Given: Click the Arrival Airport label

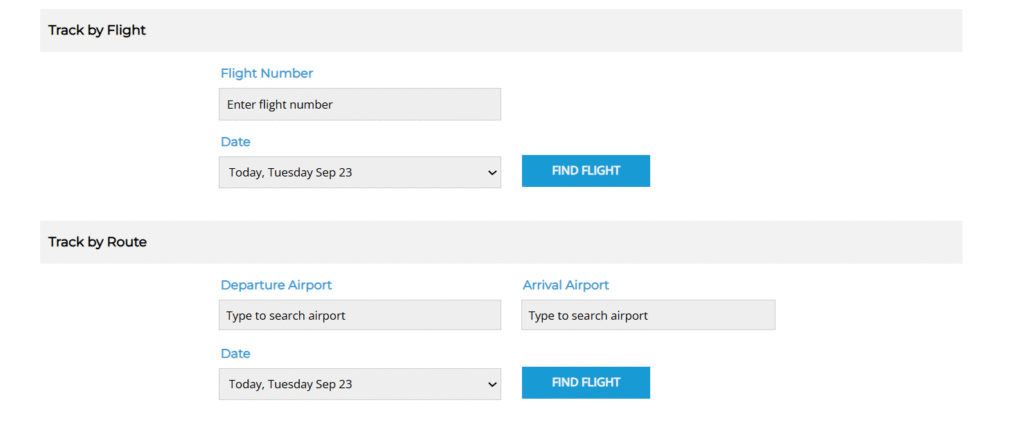Looking at the screenshot, I should 565,285.
